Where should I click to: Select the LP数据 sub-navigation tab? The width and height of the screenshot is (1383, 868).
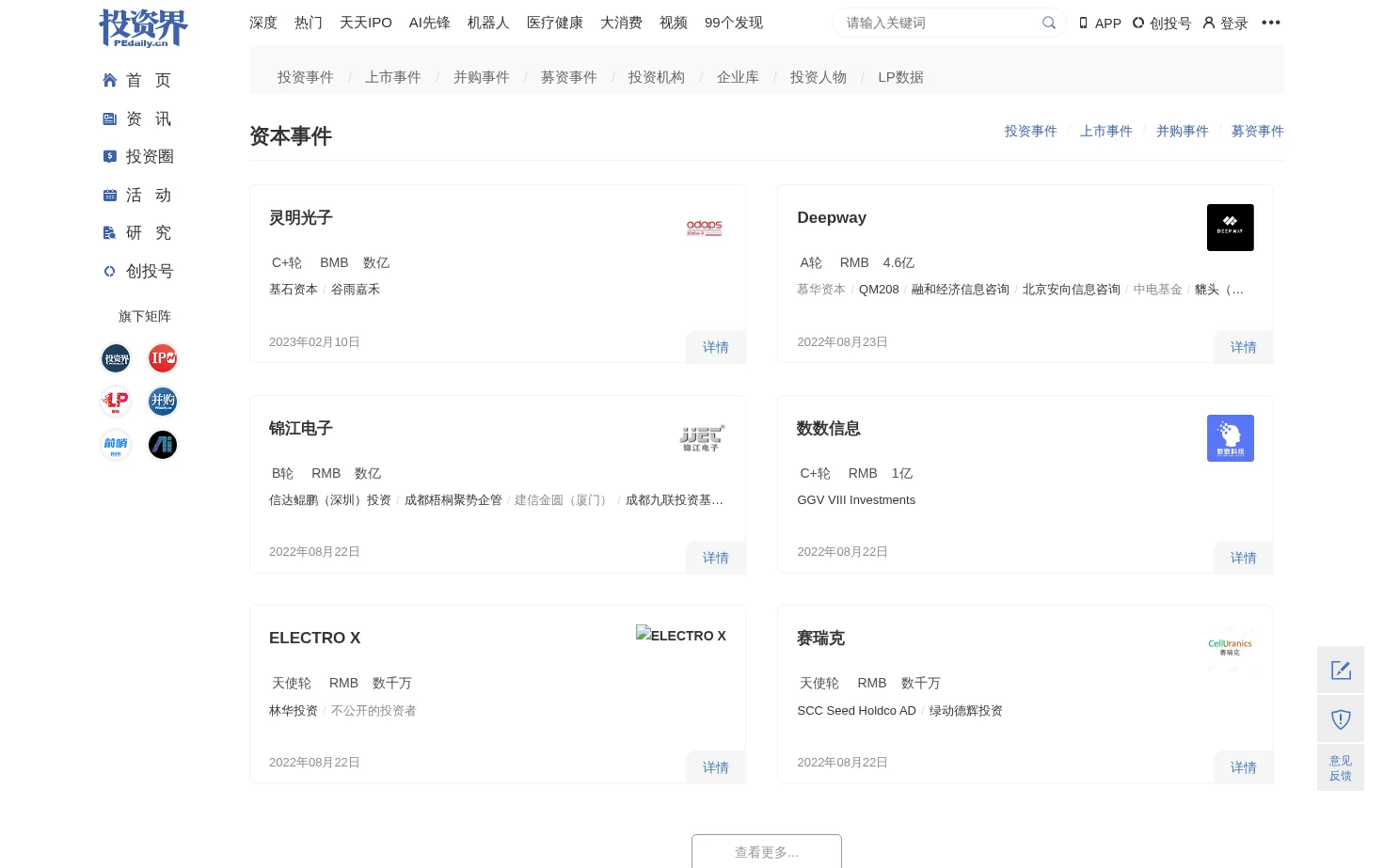[901, 77]
